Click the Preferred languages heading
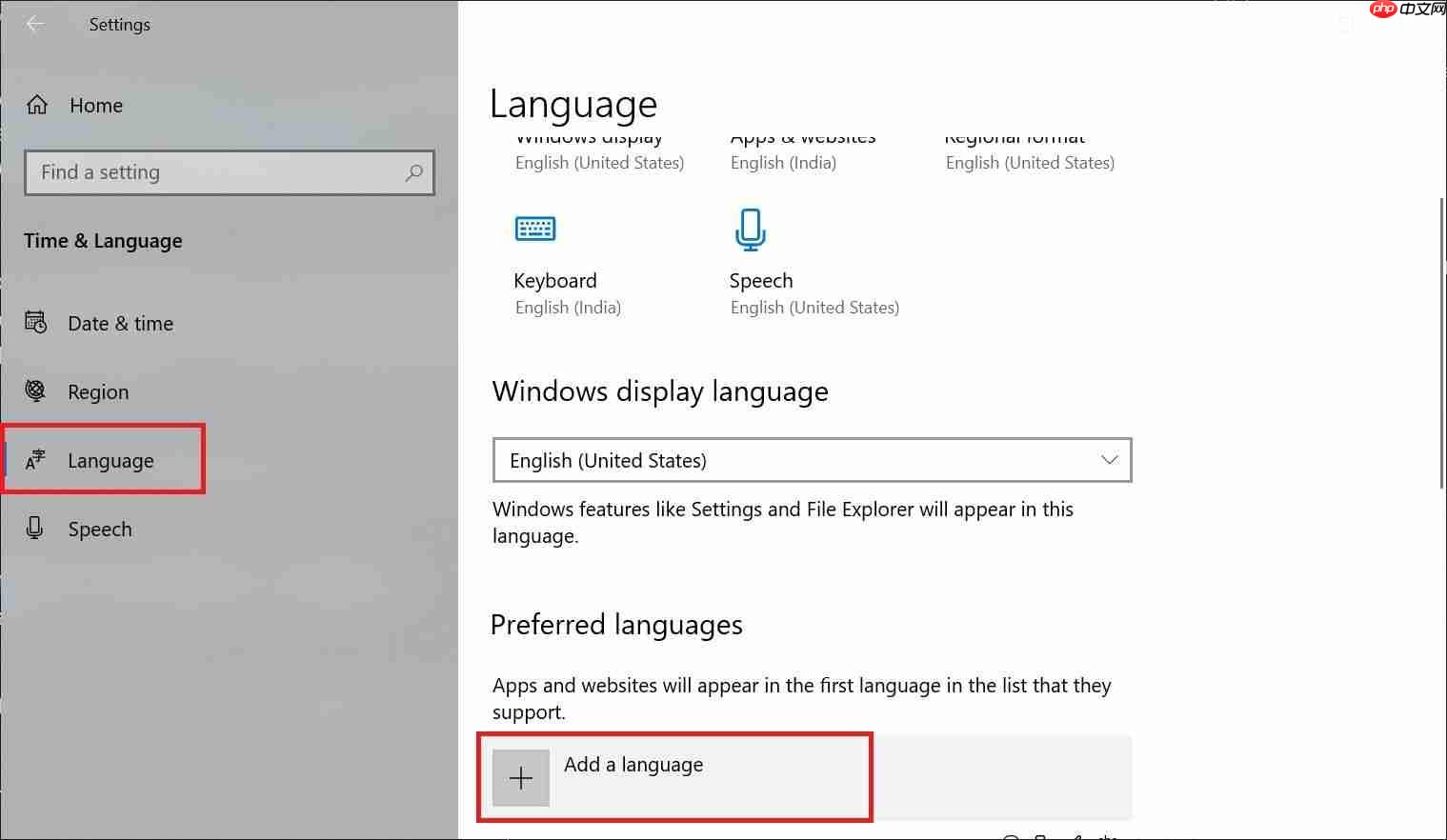The height and width of the screenshot is (840, 1447). point(616,625)
